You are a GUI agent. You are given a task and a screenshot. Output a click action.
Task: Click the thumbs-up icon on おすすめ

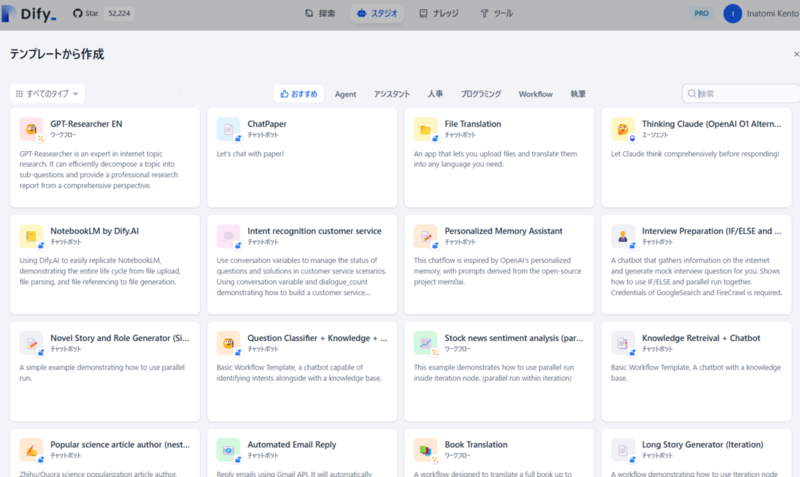point(284,93)
